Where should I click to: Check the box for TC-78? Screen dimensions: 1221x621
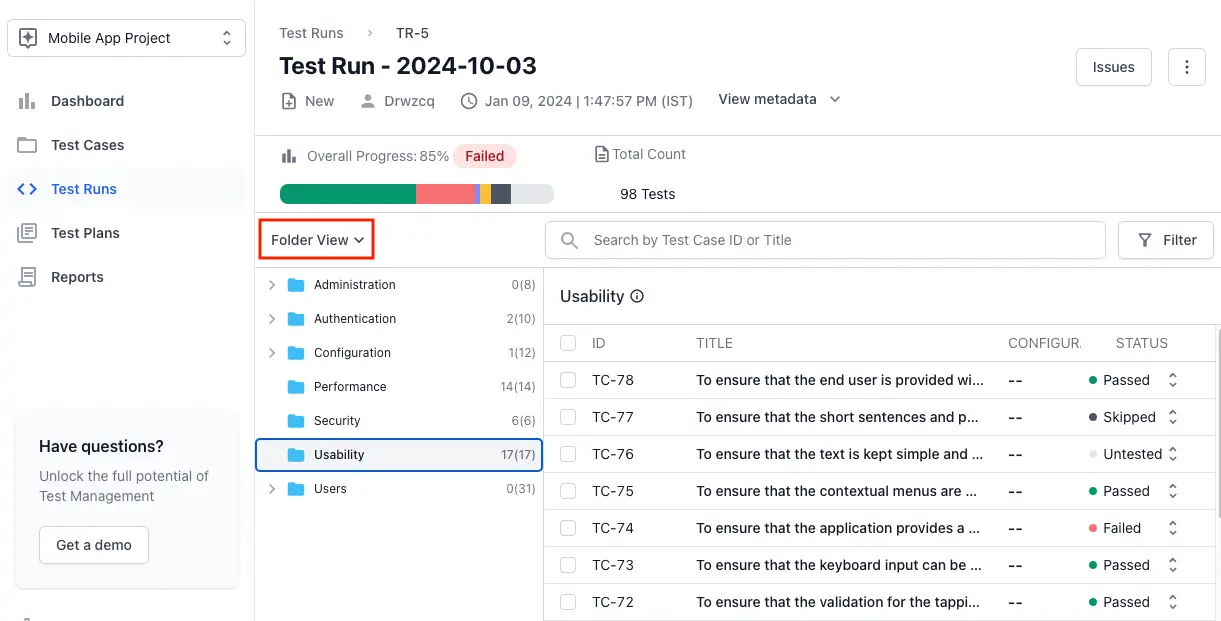568,380
